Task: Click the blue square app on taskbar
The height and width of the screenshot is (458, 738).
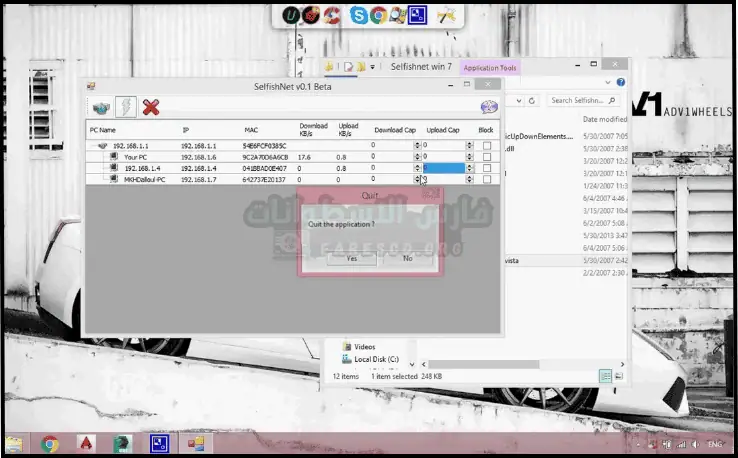Action: pos(159,444)
